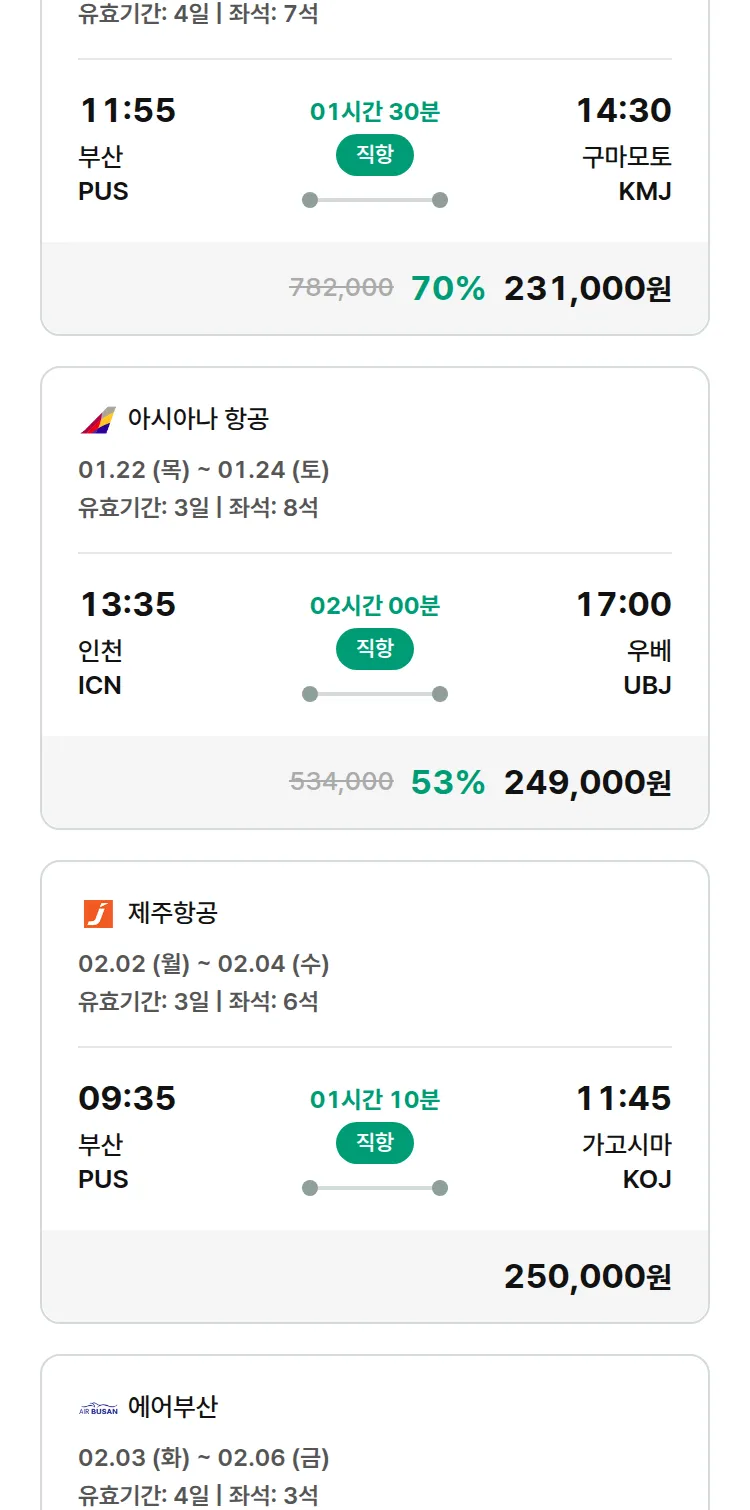This screenshot has width=750, height=1510.
Task: Click the 53% discount label
Action: coord(448,783)
